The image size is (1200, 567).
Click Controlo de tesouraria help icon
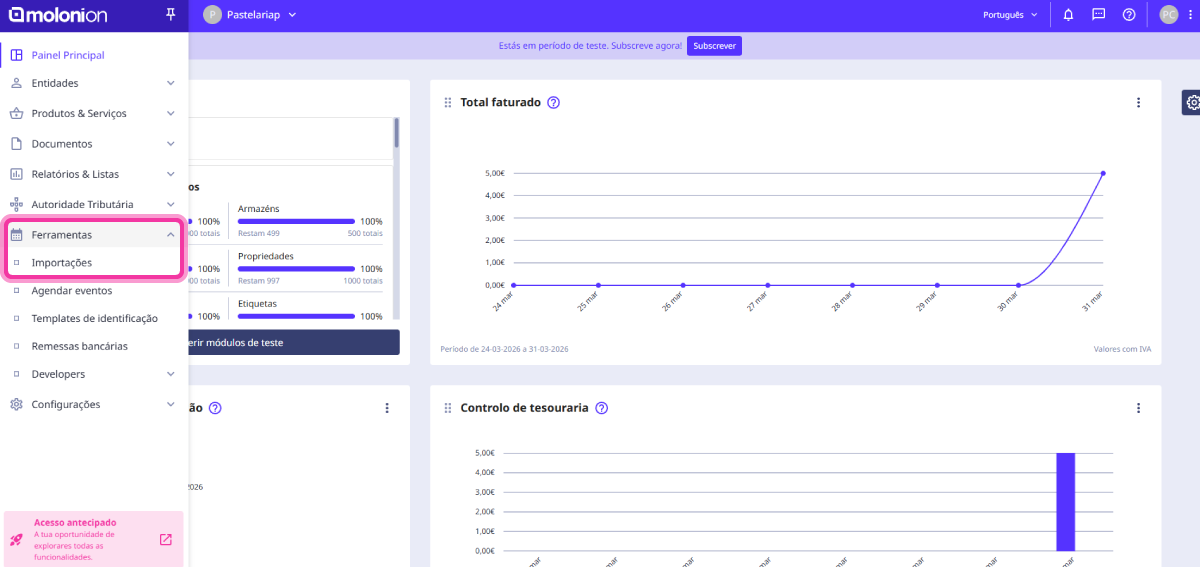tap(601, 408)
